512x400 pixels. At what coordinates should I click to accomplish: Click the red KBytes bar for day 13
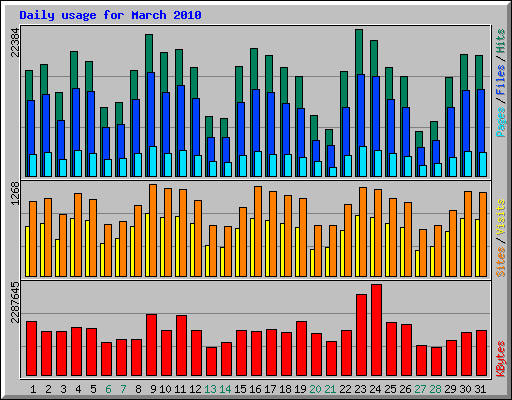click(x=211, y=362)
